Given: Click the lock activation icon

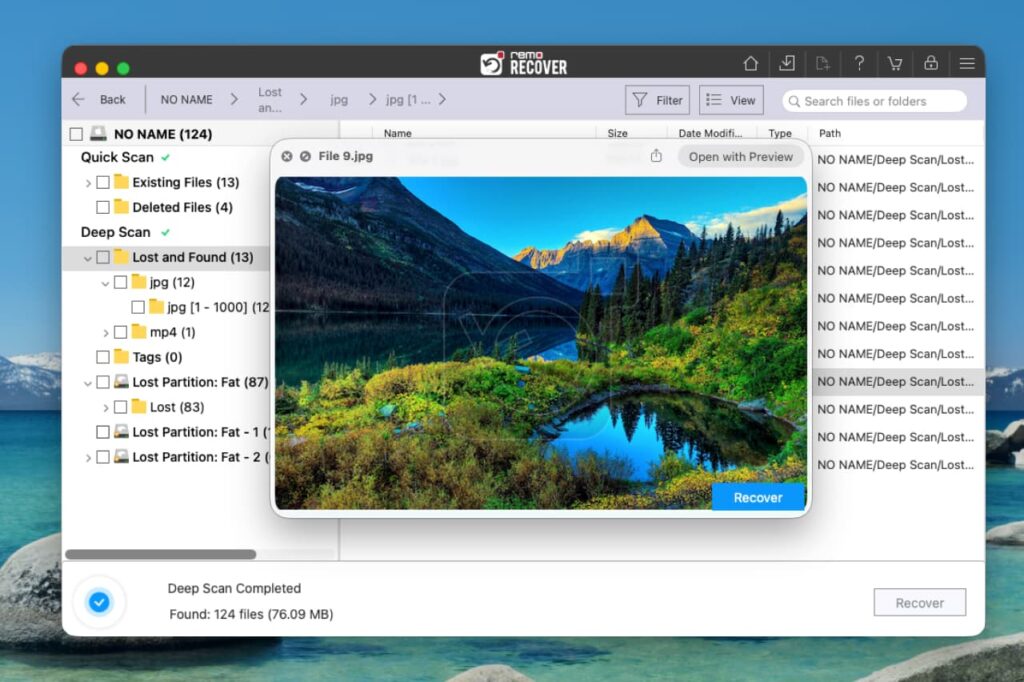Looking at the screenshot, I should point(931,63).
